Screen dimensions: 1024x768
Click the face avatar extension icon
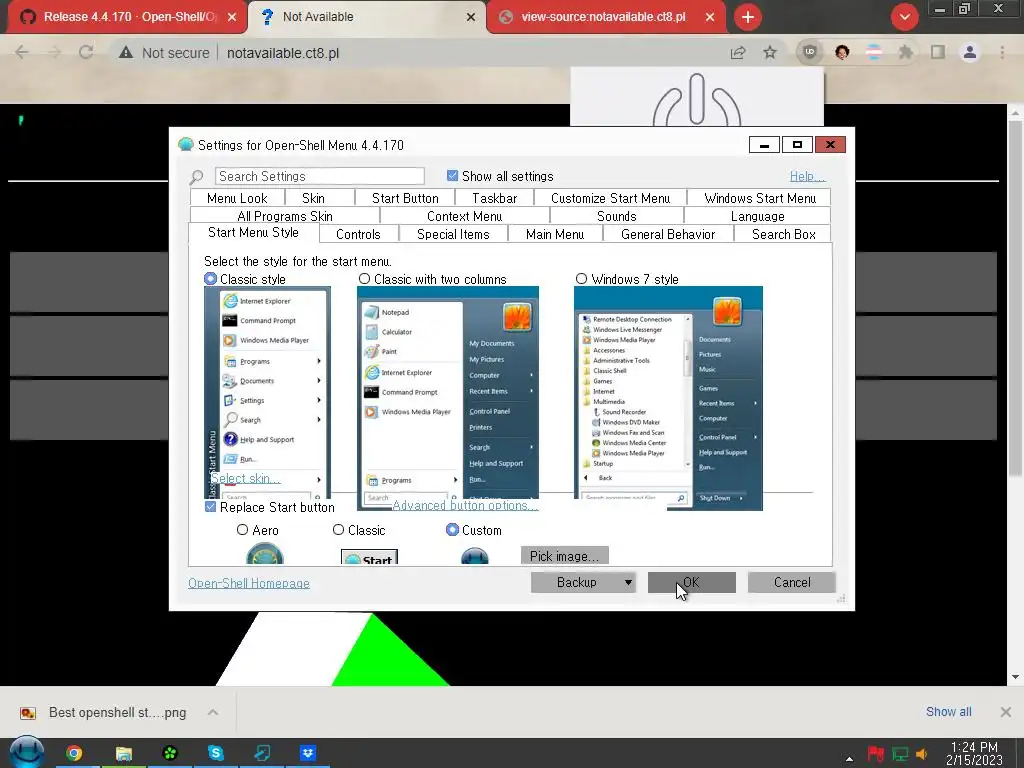[842, 52]
